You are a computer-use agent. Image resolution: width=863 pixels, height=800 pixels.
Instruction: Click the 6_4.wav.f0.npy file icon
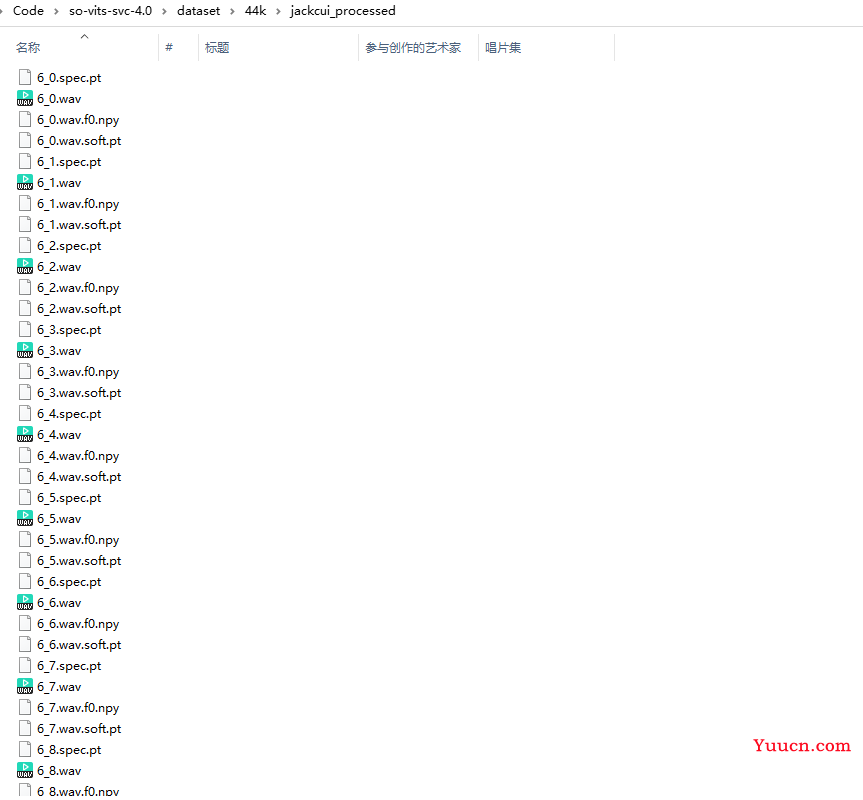tap(25, 456)
